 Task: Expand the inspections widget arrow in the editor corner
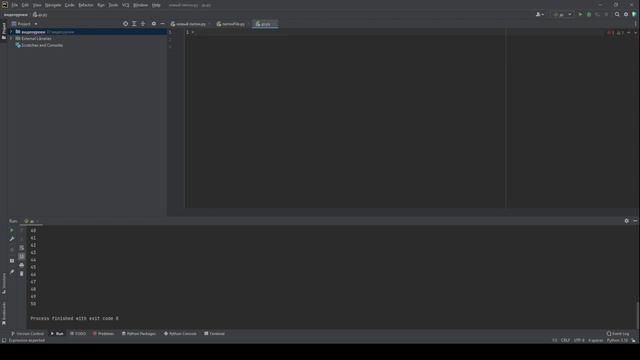point(636,33)
